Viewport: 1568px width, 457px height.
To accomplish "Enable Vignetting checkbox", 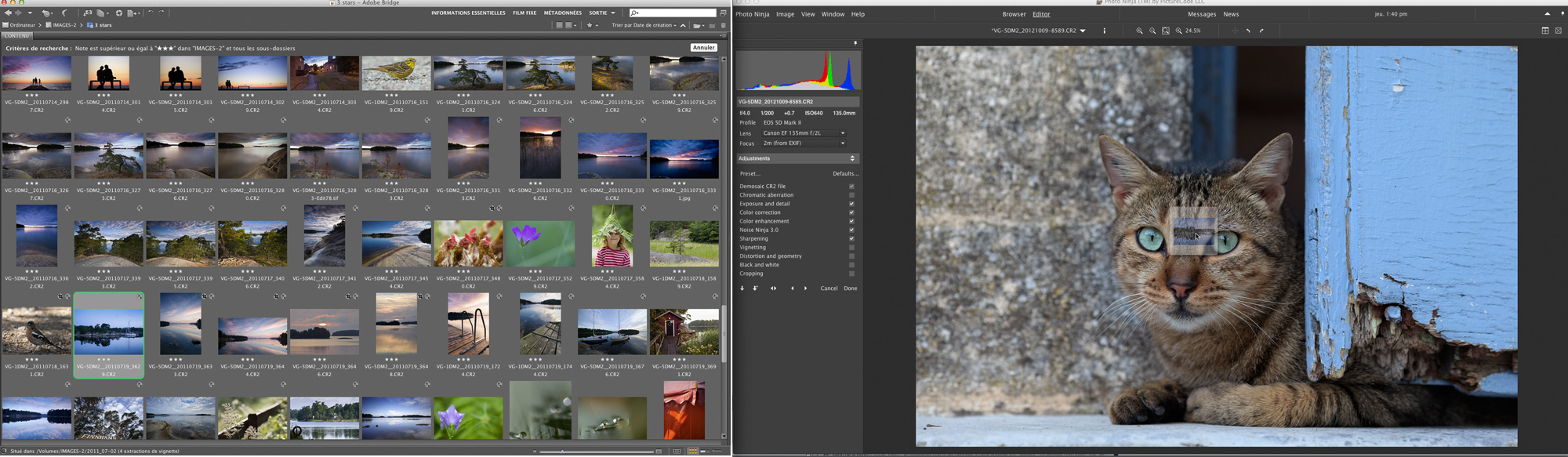I will [851, 248].
